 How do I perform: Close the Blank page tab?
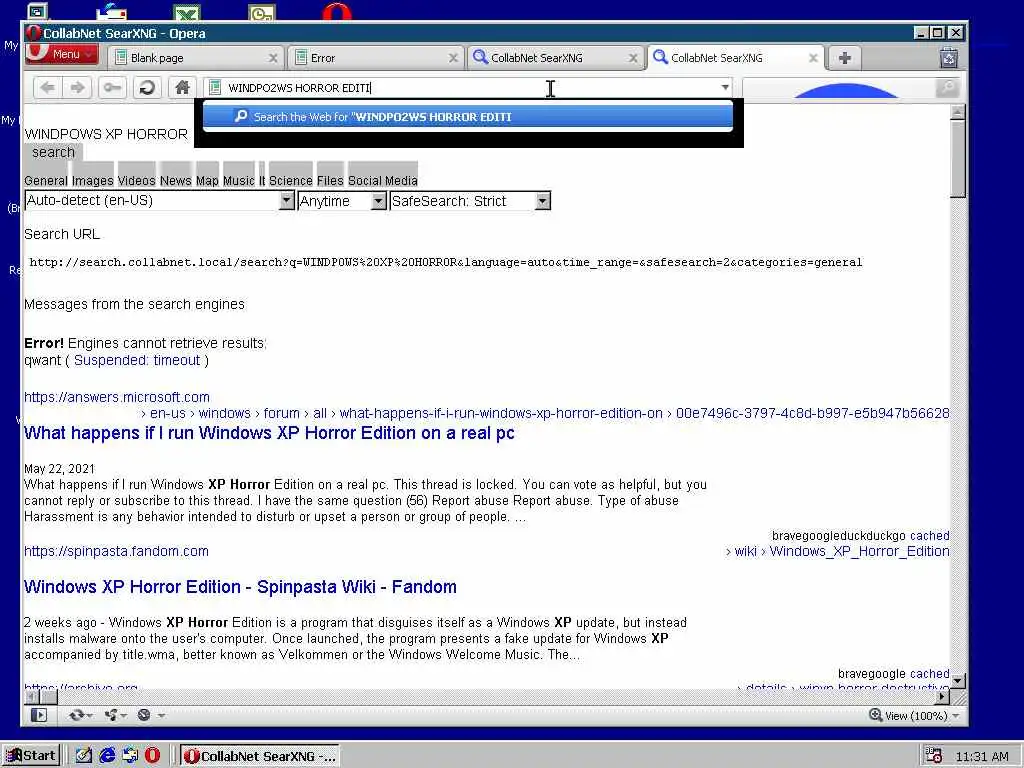pos(273,58)
